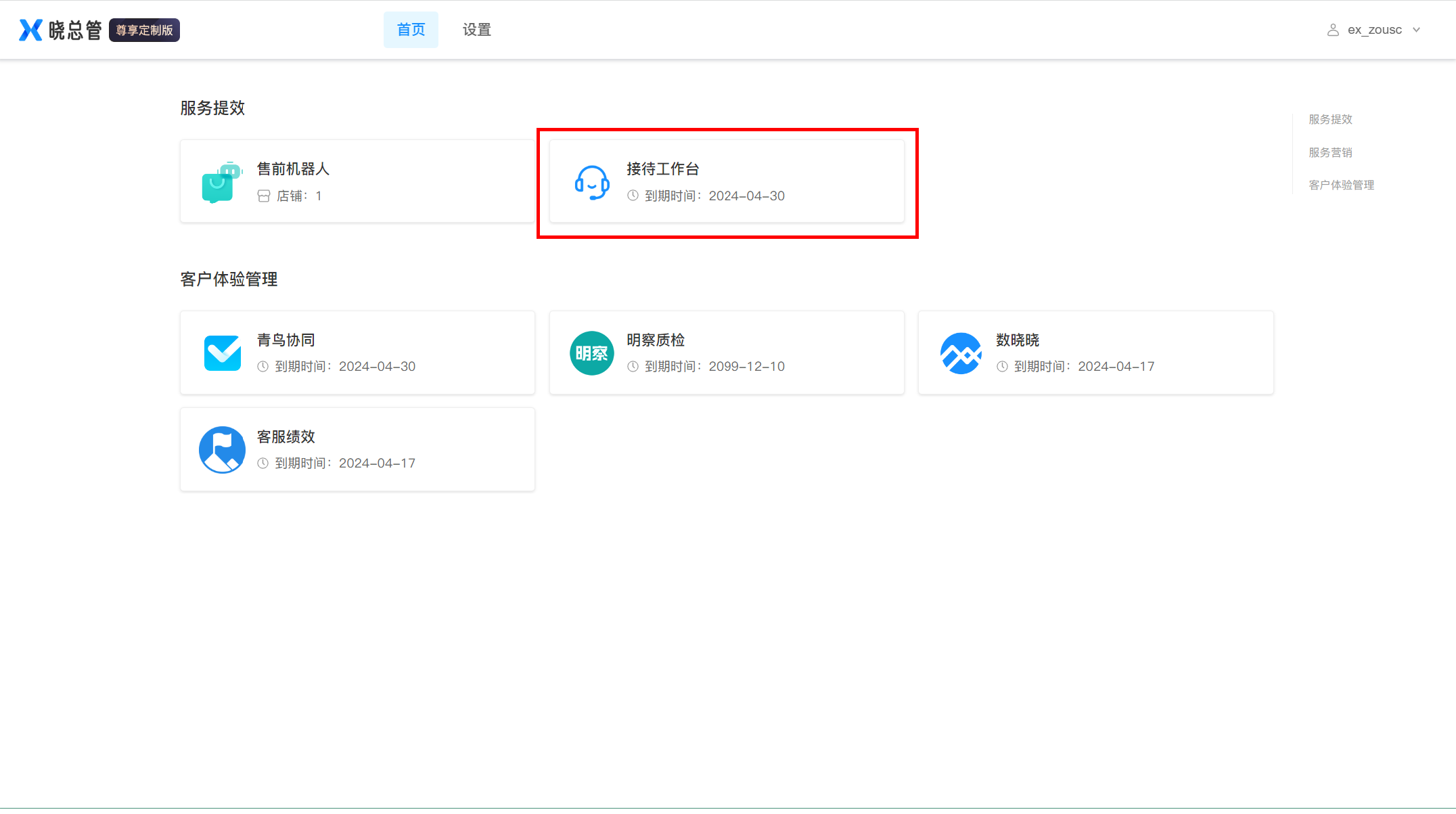The height and width of the screenshot is (814, 1456).
Task: Click expiry date 2099-12-10
Action: [747, 367]
